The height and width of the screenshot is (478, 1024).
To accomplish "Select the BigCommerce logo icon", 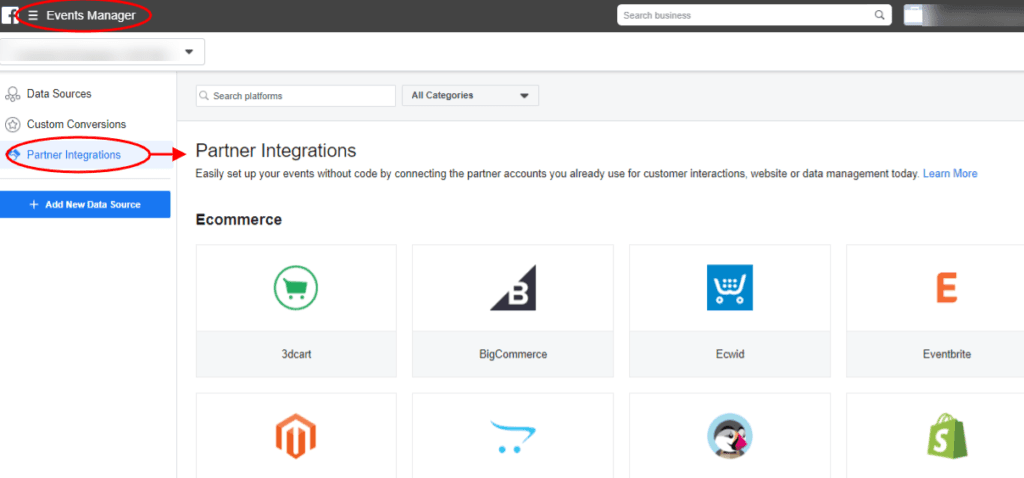I will pos(512,288).
